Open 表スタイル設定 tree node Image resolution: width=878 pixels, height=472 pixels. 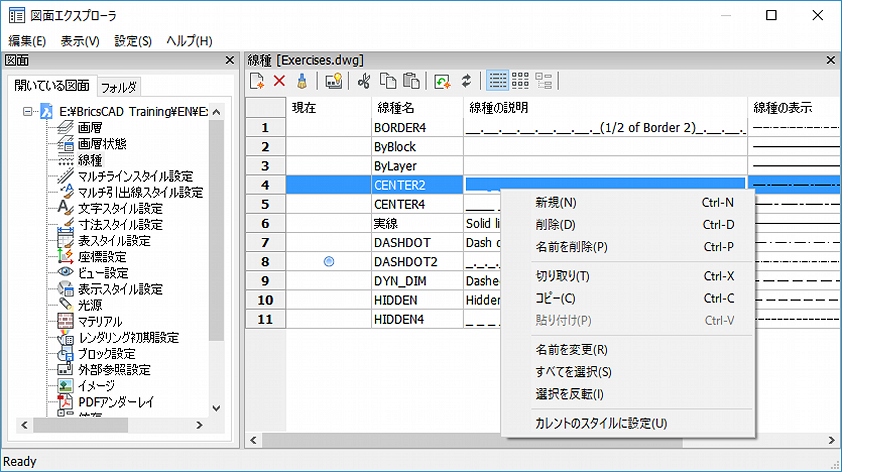pos(114,241)
